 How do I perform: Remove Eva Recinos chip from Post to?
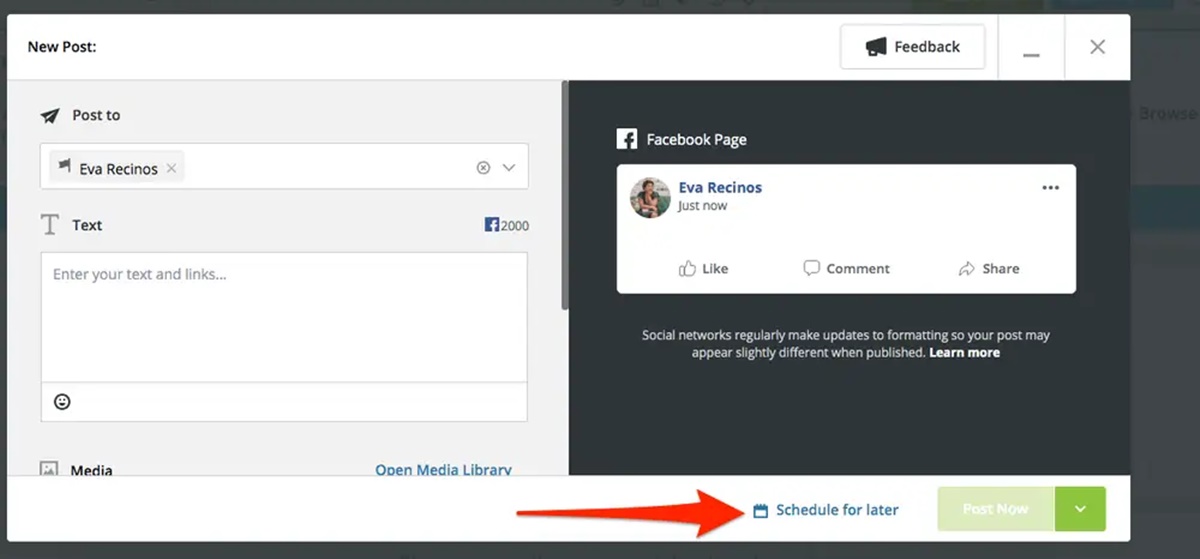coord(172,168)
